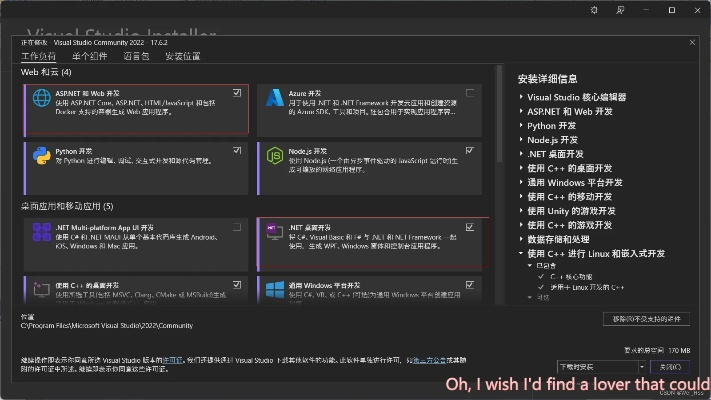Toggle the .NET 桌面开发 workload checkbox
Screen dimensions: 711x400
[x=470, y=227]
